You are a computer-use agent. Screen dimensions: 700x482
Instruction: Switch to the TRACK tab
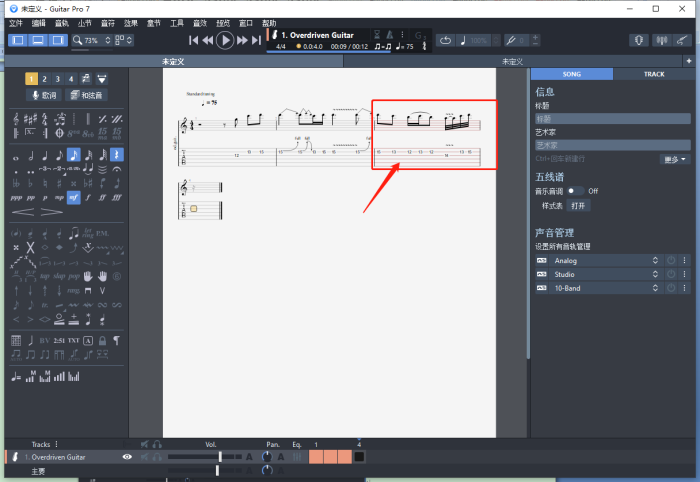coord(654,74)
